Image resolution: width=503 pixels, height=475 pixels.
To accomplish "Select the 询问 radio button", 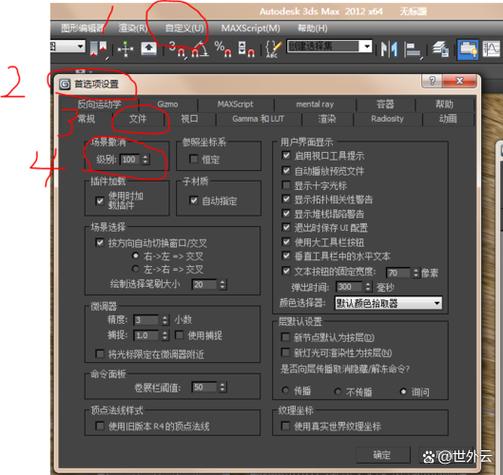I will 403,391.
